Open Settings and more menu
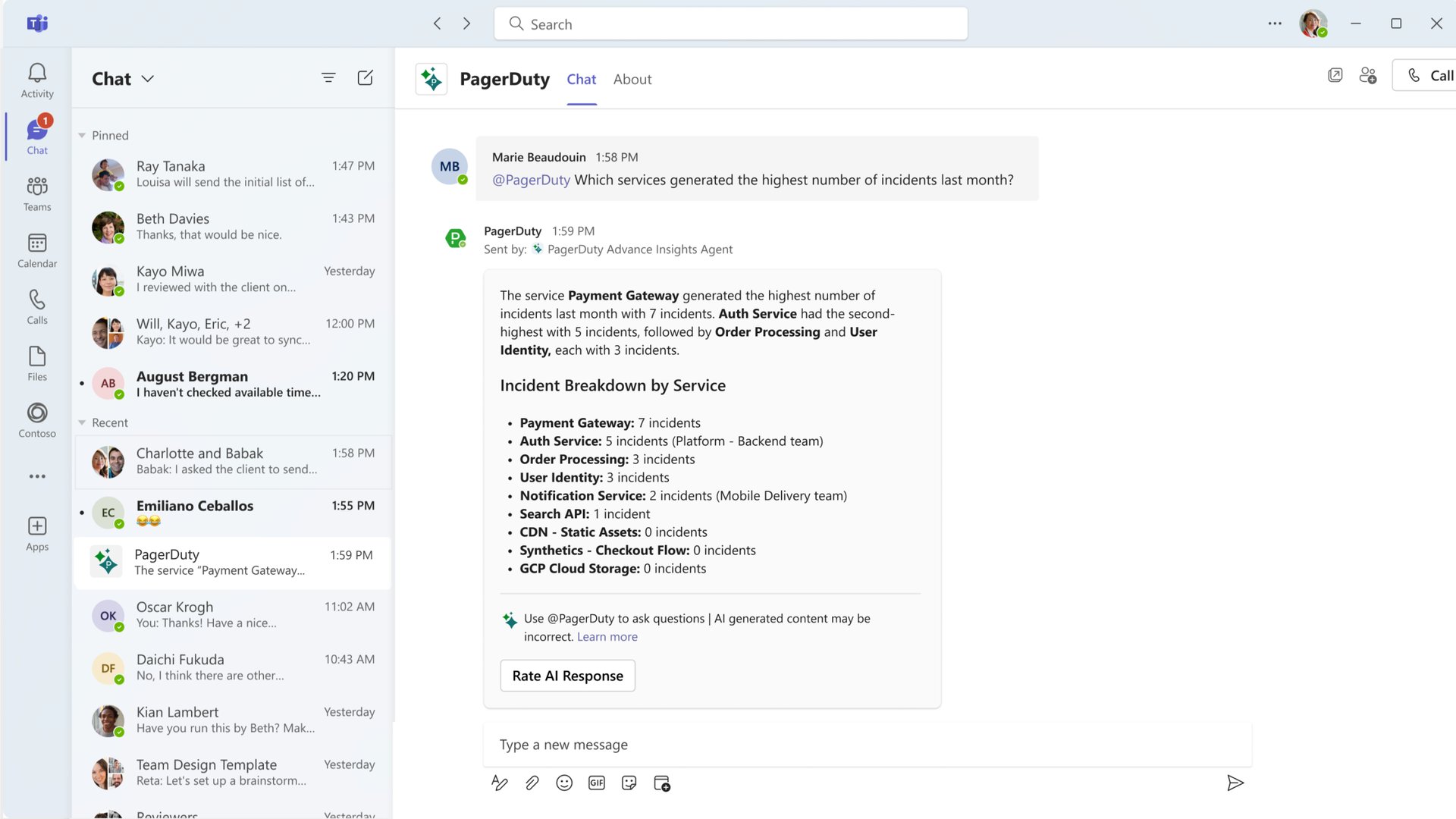1456x819 pixels. point(1275,24)
